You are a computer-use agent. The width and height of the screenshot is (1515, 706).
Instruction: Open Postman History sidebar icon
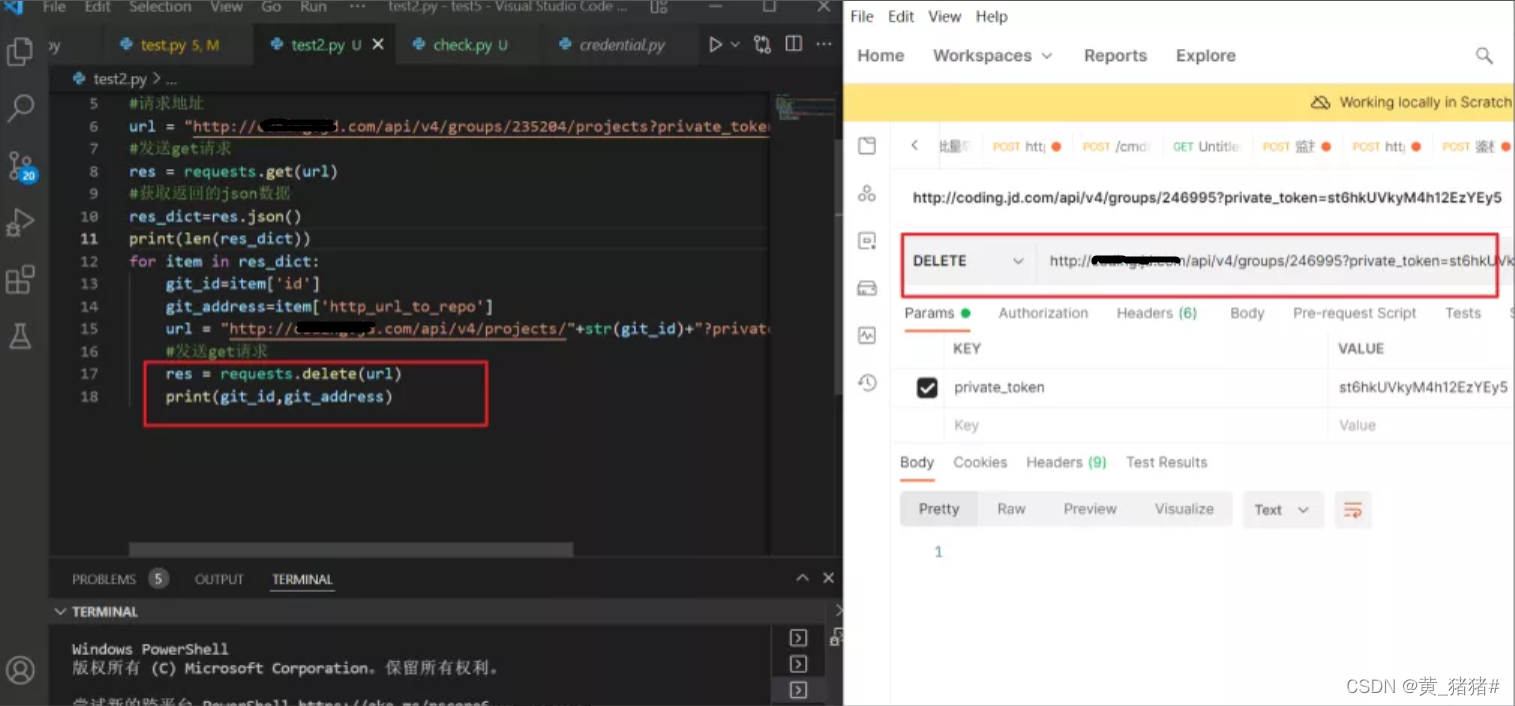pyautogui.click(x=867, y=383)
